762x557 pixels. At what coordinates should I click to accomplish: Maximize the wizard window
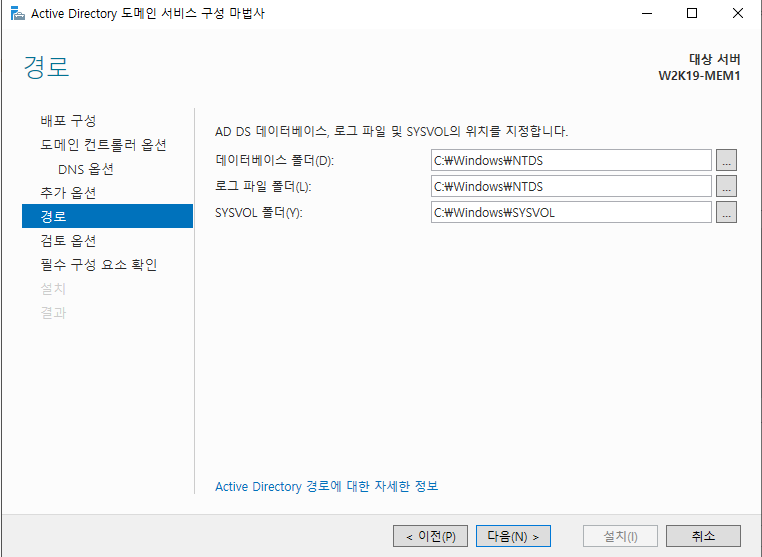pos(692,14)
